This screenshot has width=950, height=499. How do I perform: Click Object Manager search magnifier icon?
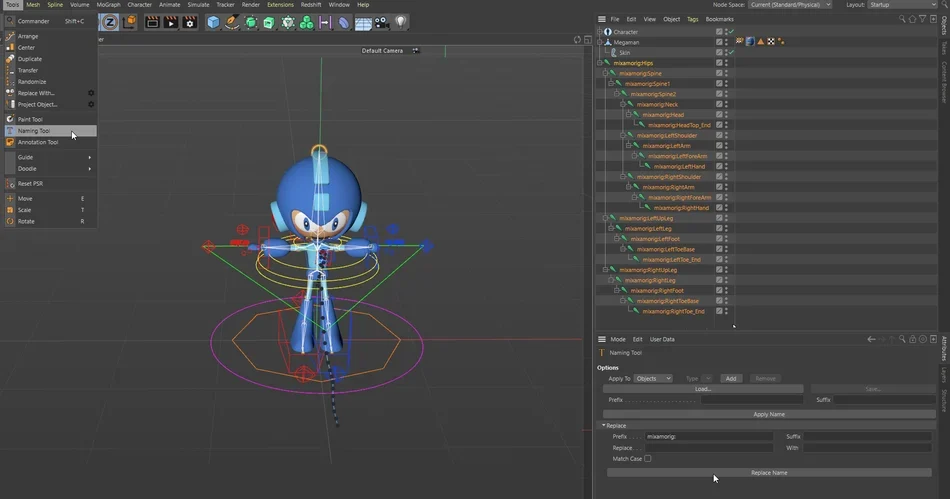pyautogui.click(x=902, y=19)
